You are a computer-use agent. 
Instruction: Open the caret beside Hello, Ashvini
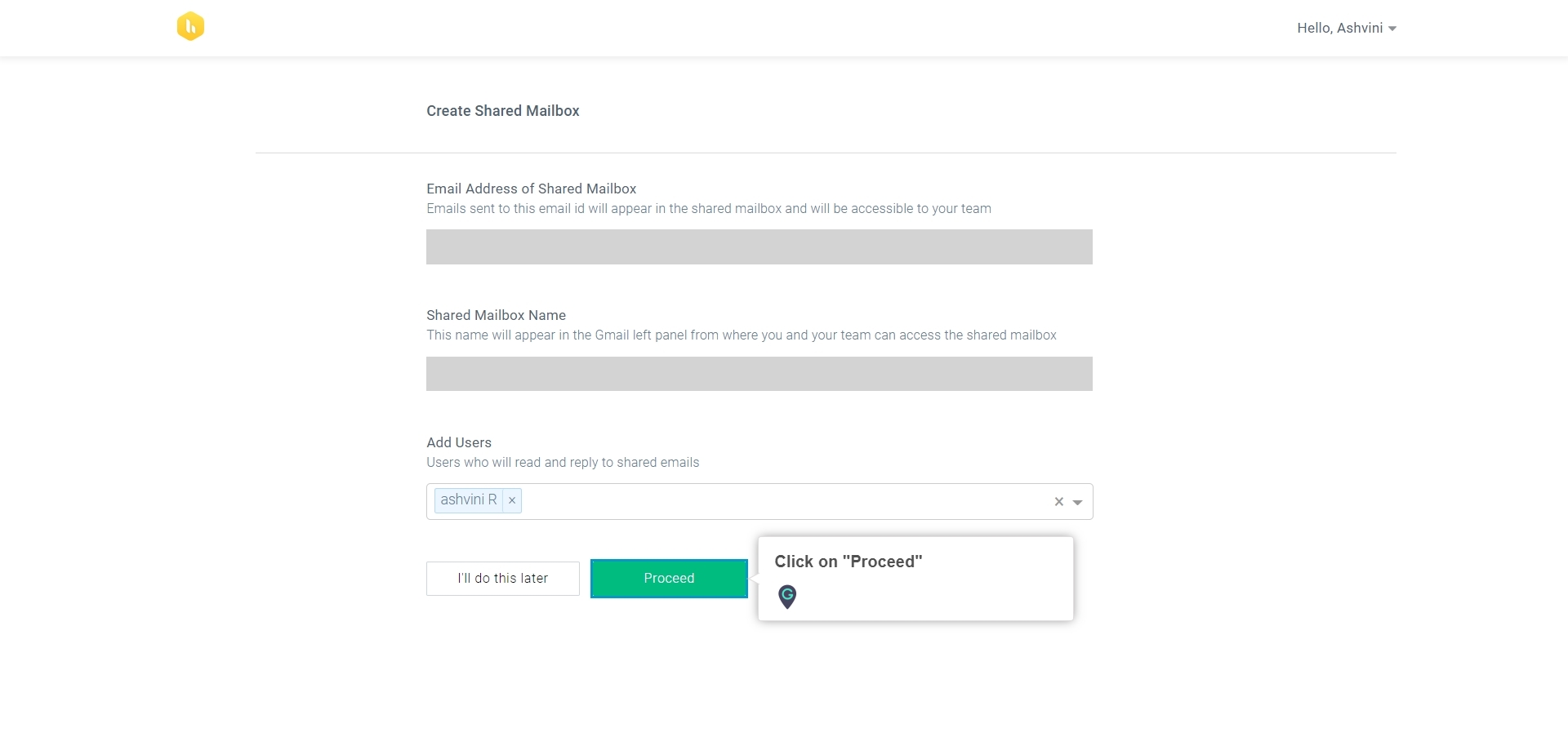[1392, 29]
